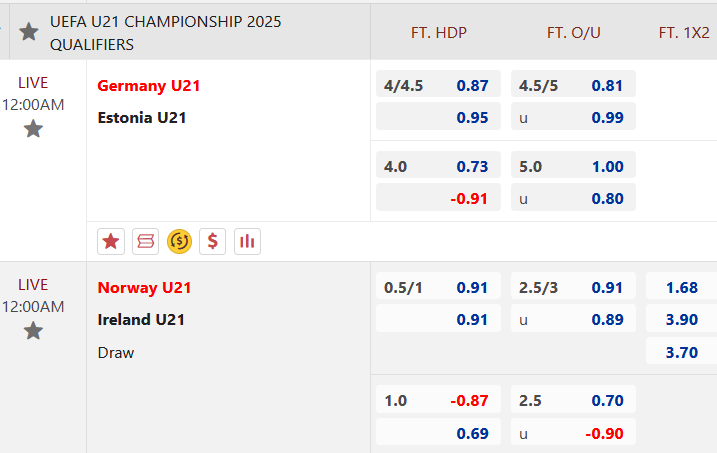Open the statistics bar chart icon

click(247, 241)
